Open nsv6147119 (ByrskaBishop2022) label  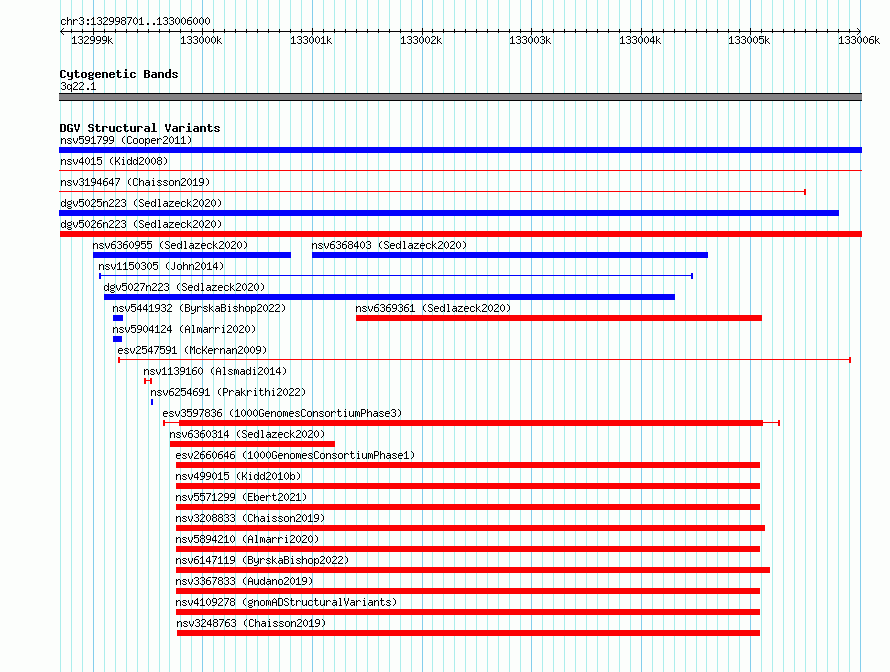(x=262, y=560)
